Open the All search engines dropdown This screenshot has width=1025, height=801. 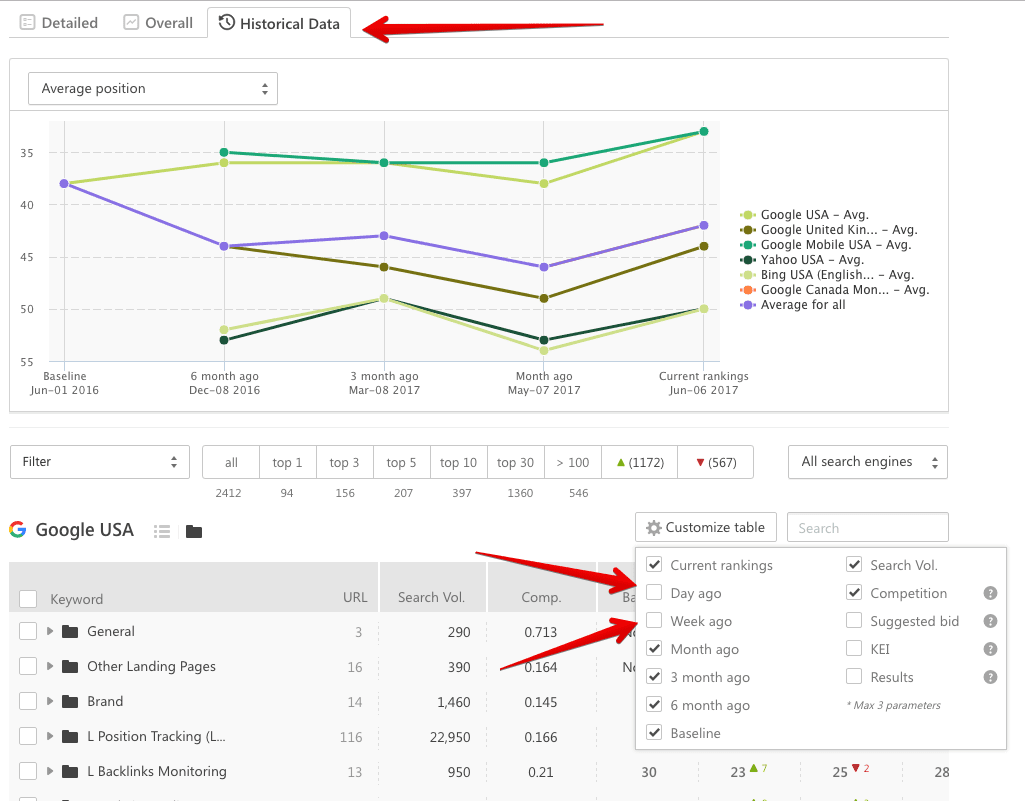(x=868, y=462)
